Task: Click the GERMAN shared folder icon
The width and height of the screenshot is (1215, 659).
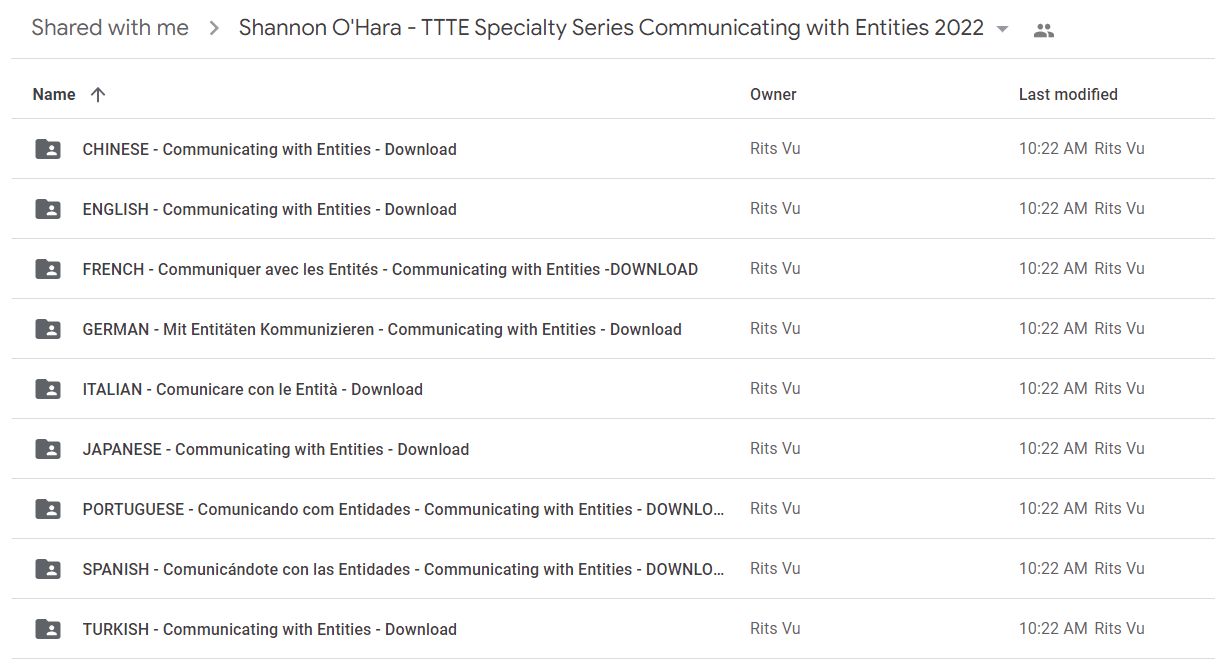Action: [47, 329]
